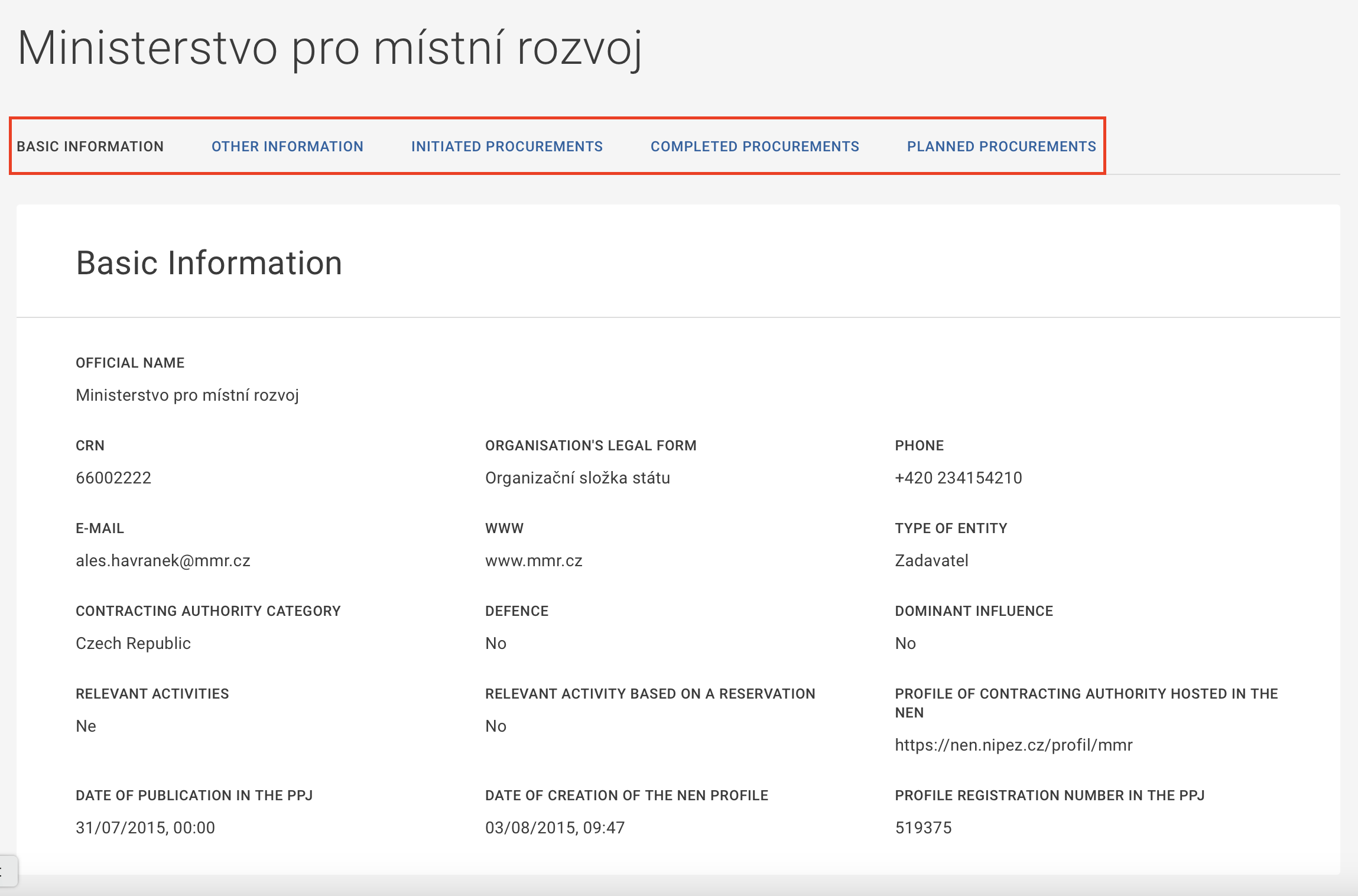Switch to the Other Information tab
Screen dimensions: 1358x896
(x=287, y=147)
